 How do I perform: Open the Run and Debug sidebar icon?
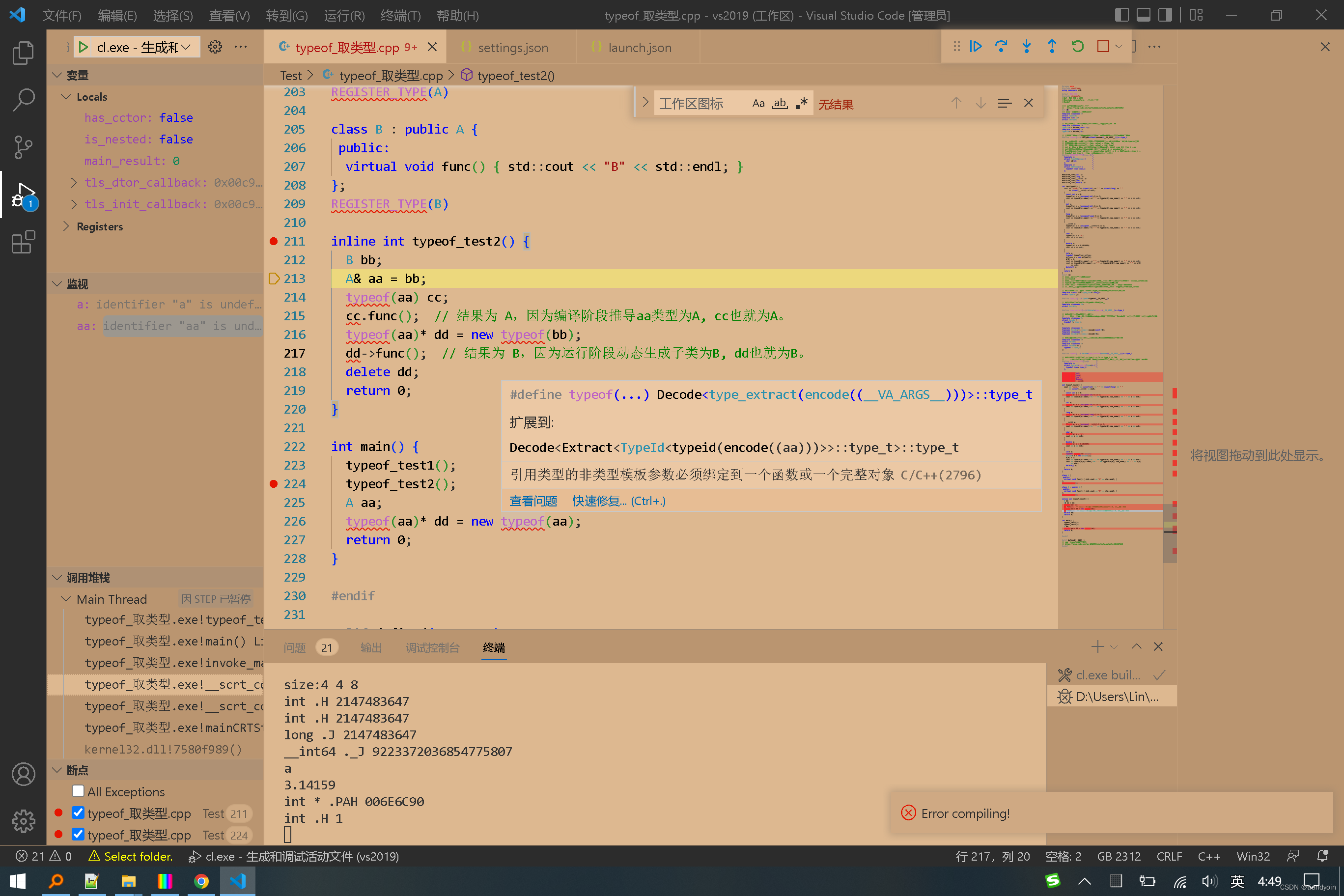24,195
